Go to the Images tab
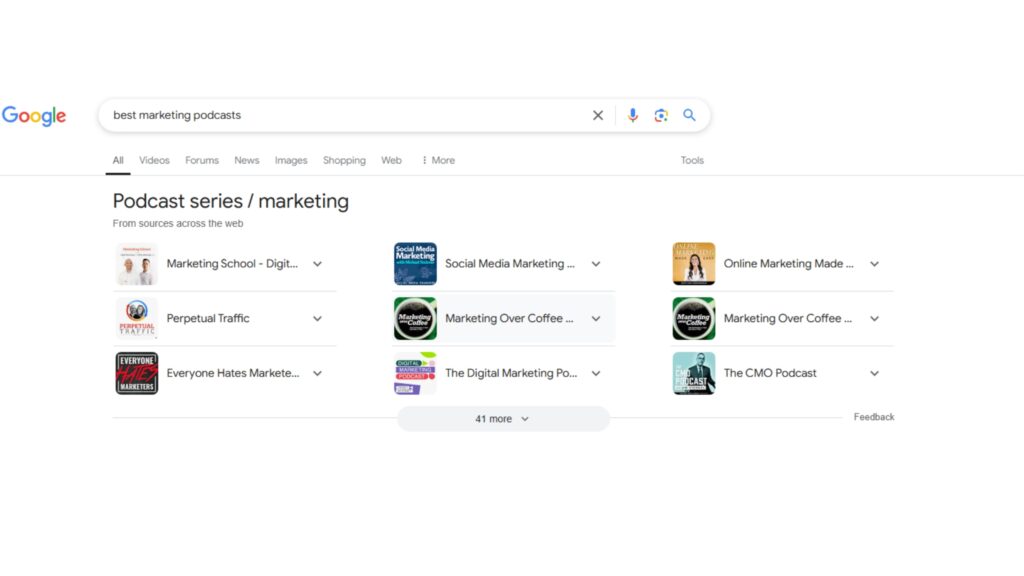The image size is (1024, 576). tap(291, 160)
